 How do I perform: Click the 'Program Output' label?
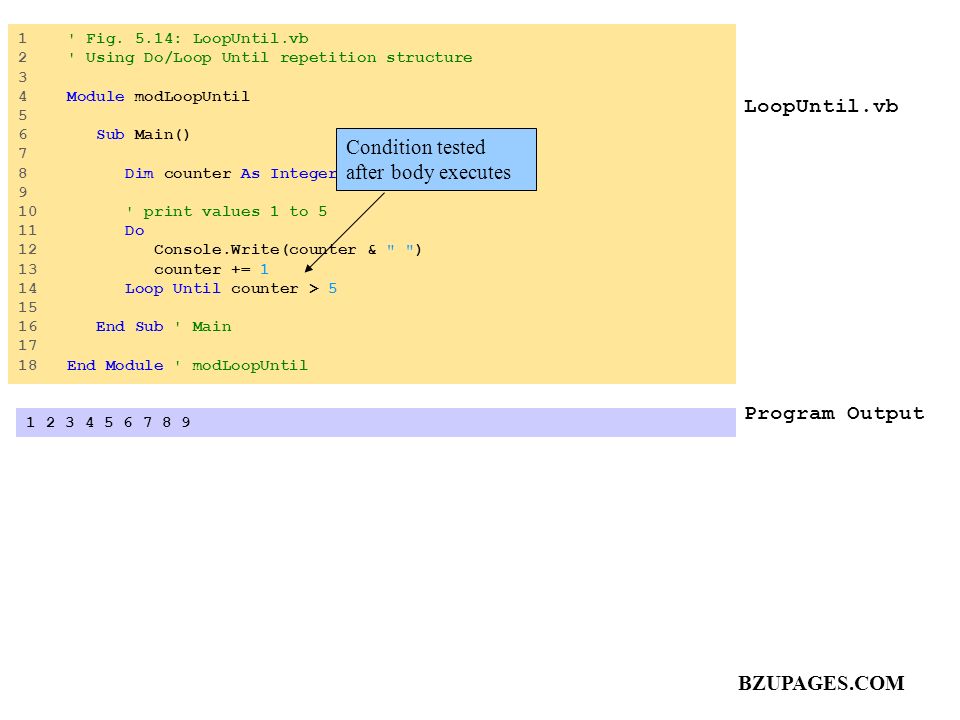coord(834,414)
